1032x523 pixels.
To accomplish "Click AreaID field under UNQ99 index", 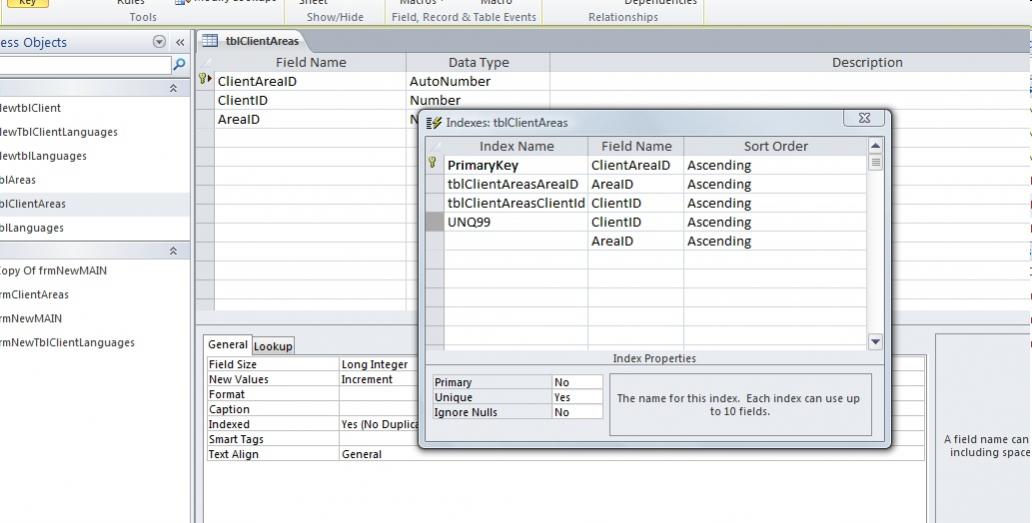I will 636,241.
